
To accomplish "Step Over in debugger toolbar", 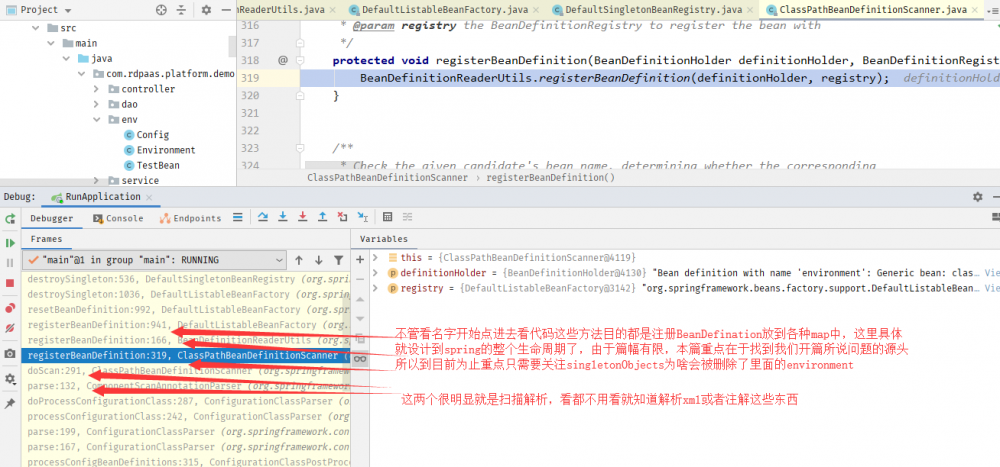I will 263,217.
